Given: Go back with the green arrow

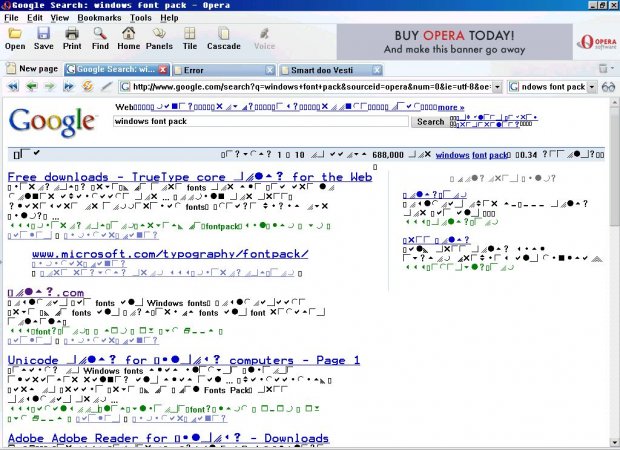Looking at the screenshot, I should pyautogui.click(x=32, y=86).
